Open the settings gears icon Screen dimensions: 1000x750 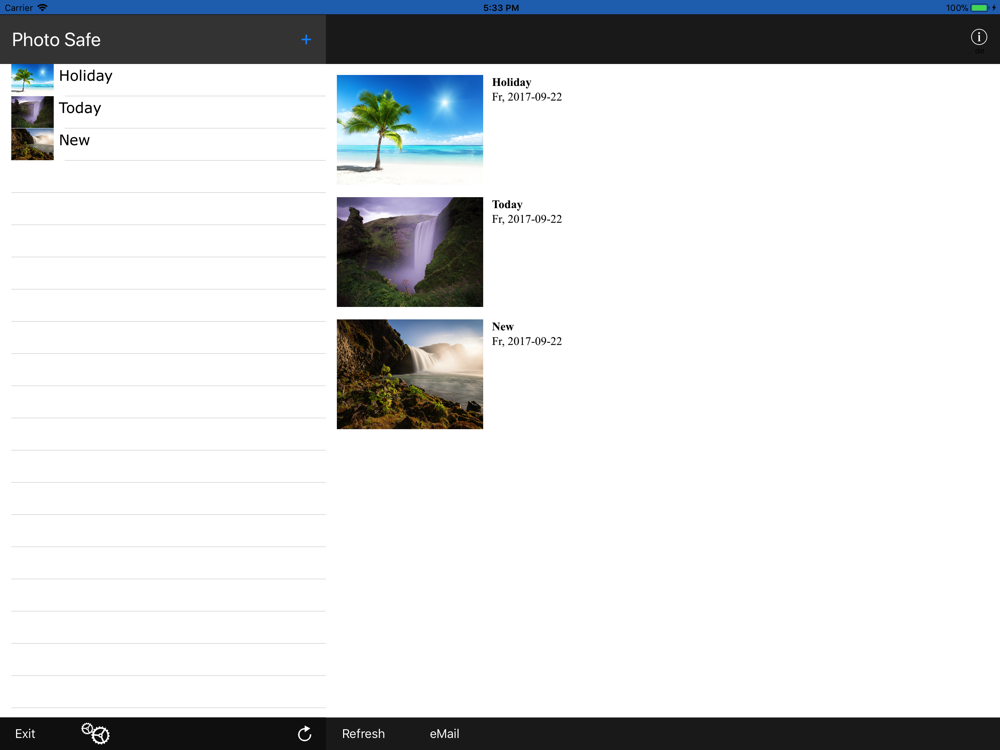[96, 733]
